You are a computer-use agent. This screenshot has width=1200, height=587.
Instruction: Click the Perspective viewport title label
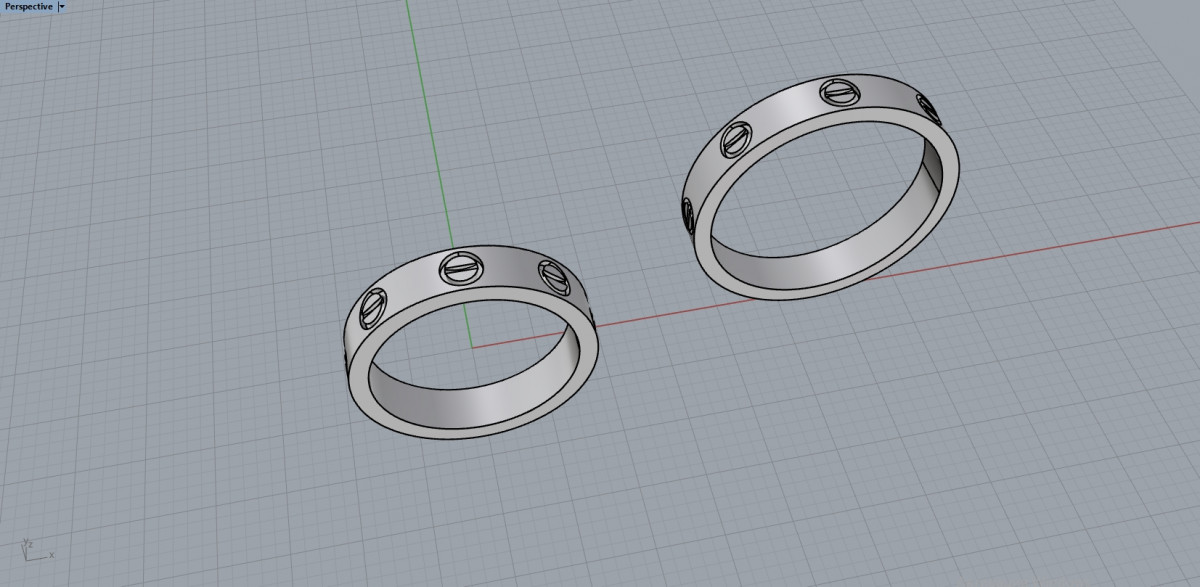[28, 6]
